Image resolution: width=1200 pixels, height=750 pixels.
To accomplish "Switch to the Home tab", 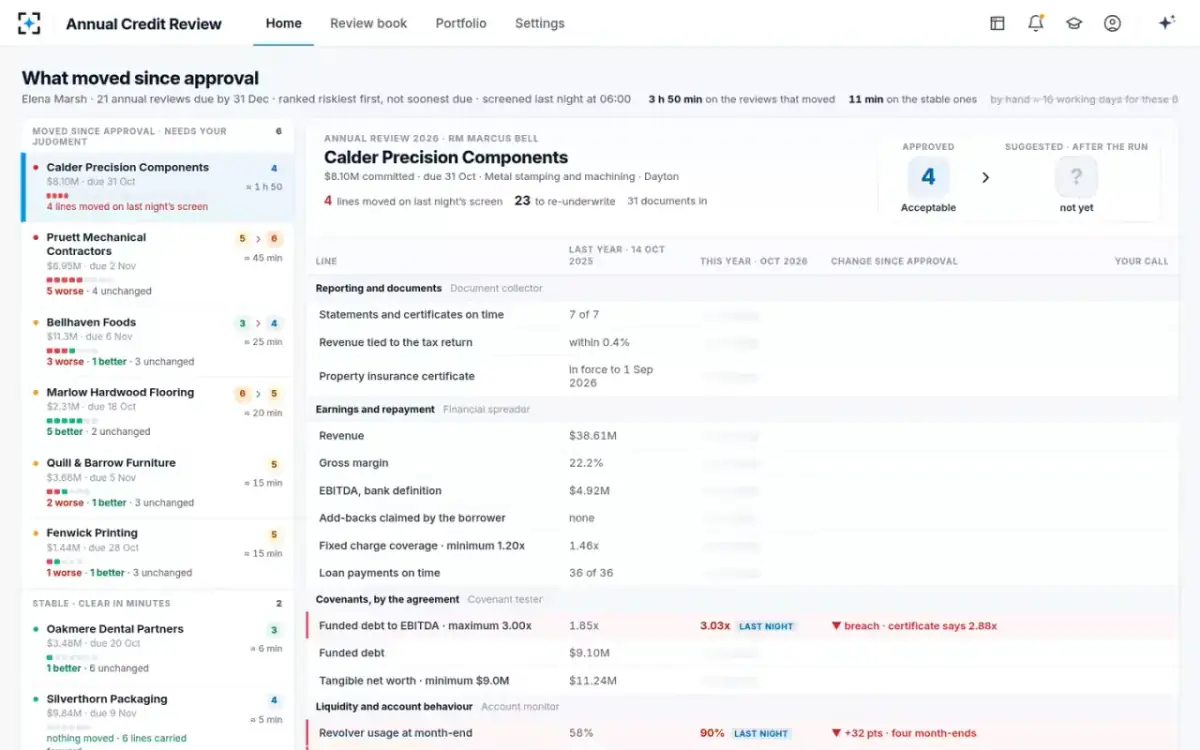I will [284, 23].
